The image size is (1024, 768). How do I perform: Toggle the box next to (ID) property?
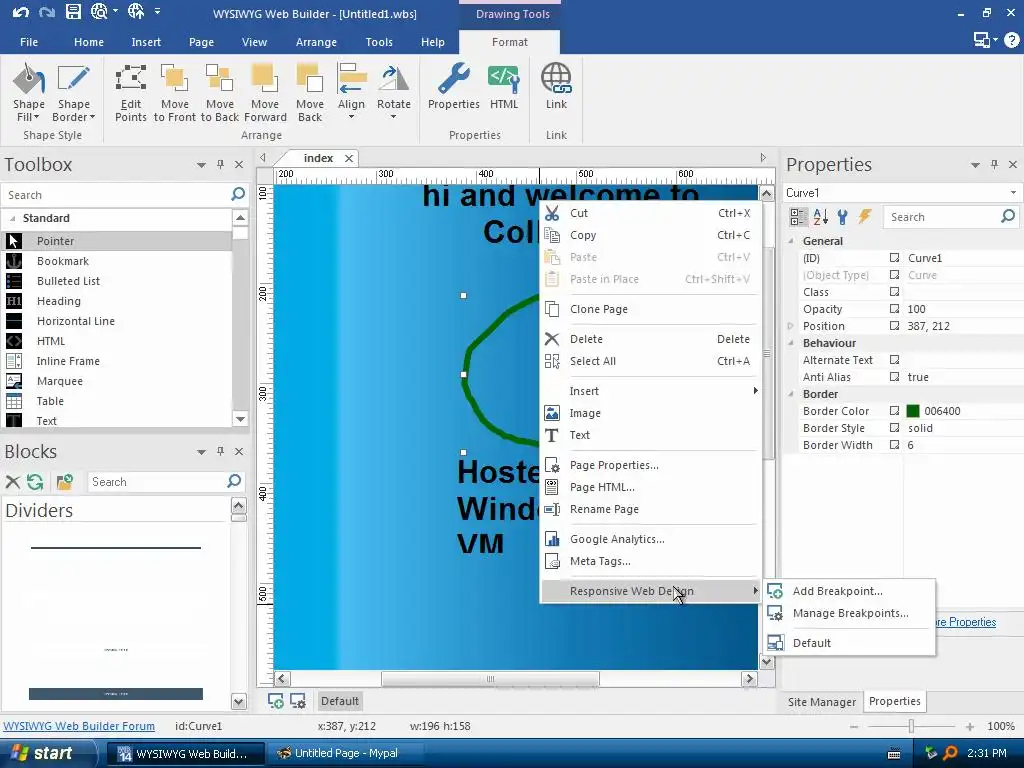tap(895, 258)
